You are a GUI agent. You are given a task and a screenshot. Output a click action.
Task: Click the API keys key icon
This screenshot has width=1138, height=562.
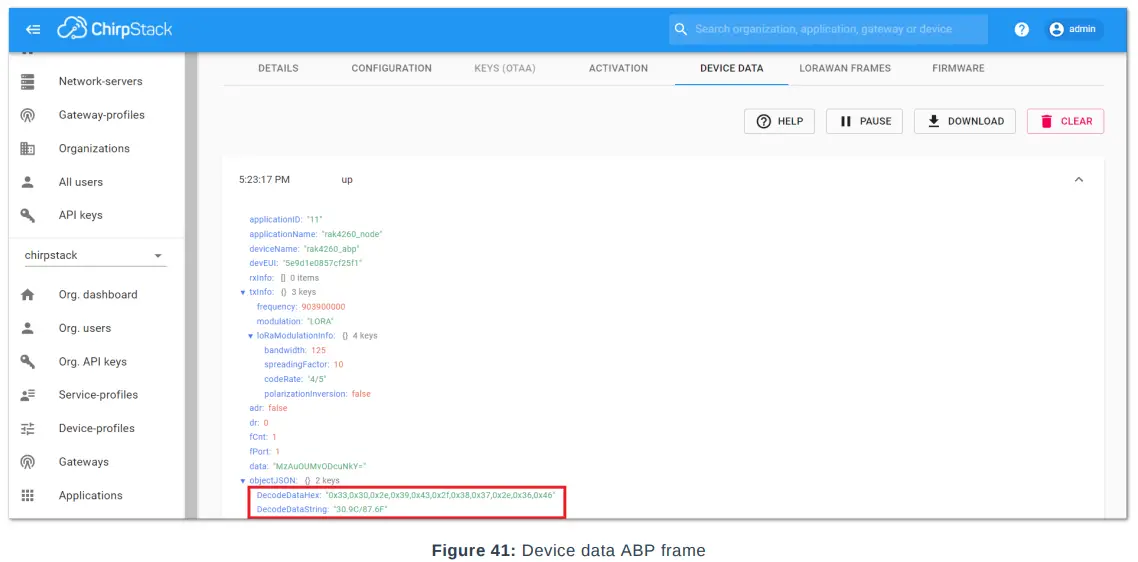28,215
